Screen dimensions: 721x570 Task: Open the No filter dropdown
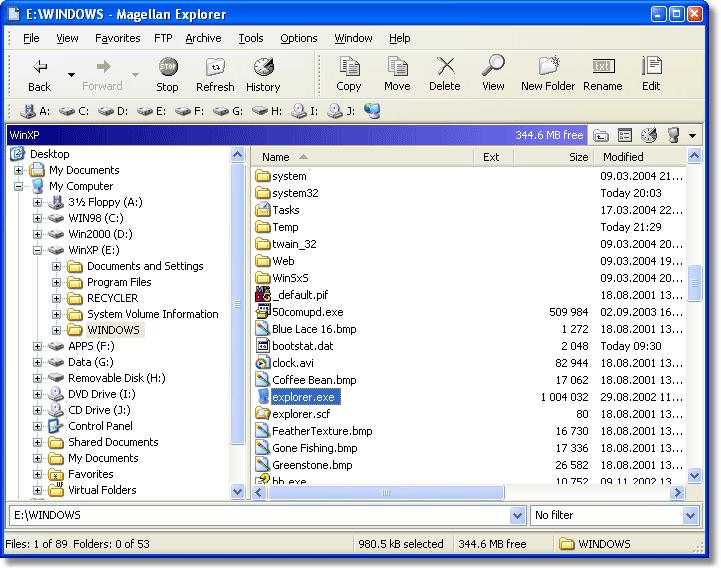point(690,515)
